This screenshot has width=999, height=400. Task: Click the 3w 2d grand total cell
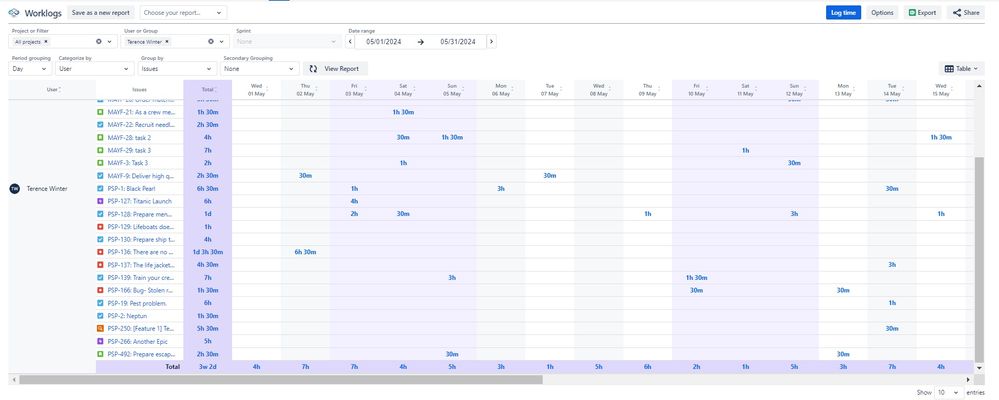(208, 367)
